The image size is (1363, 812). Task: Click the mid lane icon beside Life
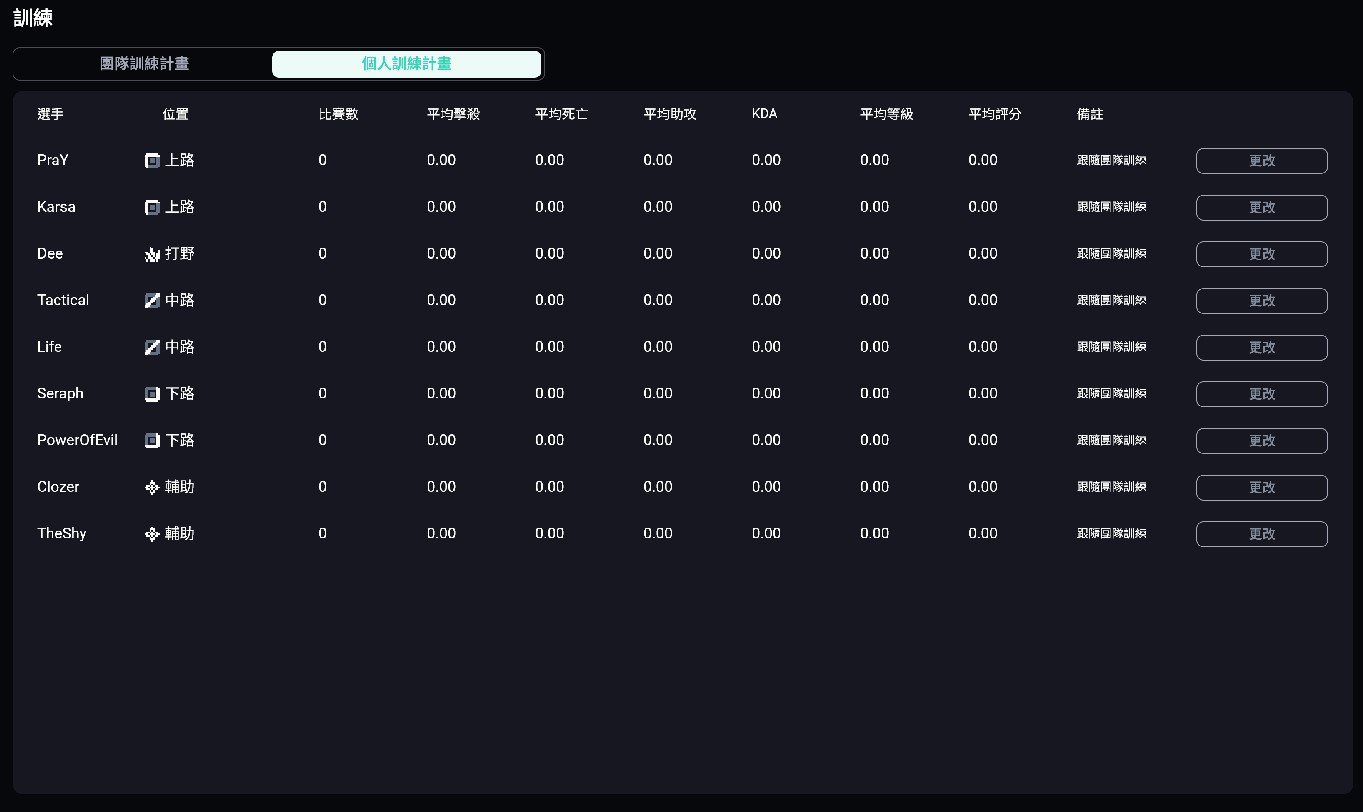coord(152,348)
